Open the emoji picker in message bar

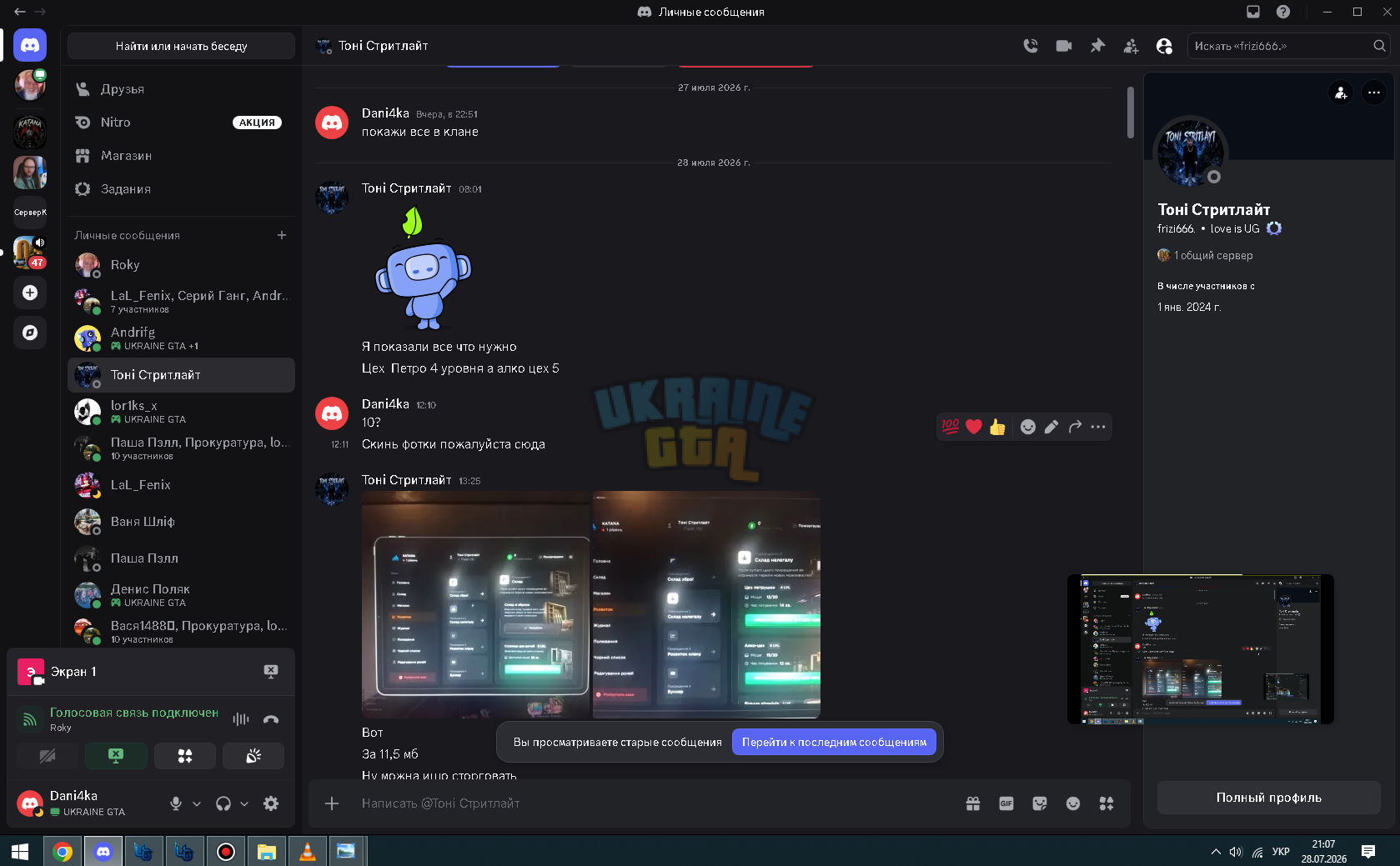pyautogui.click(x=1073, y=803)
